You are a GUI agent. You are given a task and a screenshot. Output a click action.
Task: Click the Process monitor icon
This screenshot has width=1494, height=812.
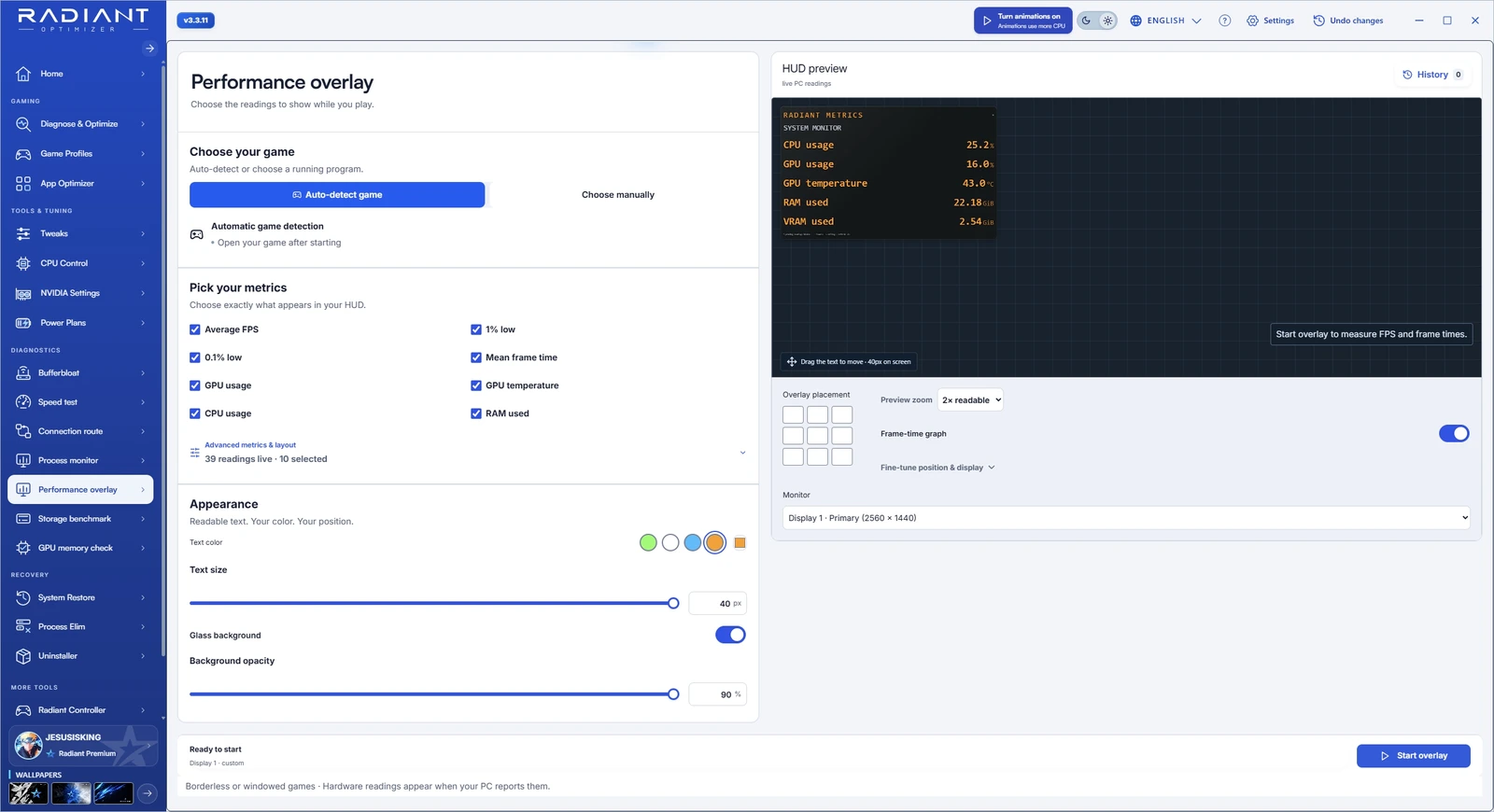pos(23,460)
